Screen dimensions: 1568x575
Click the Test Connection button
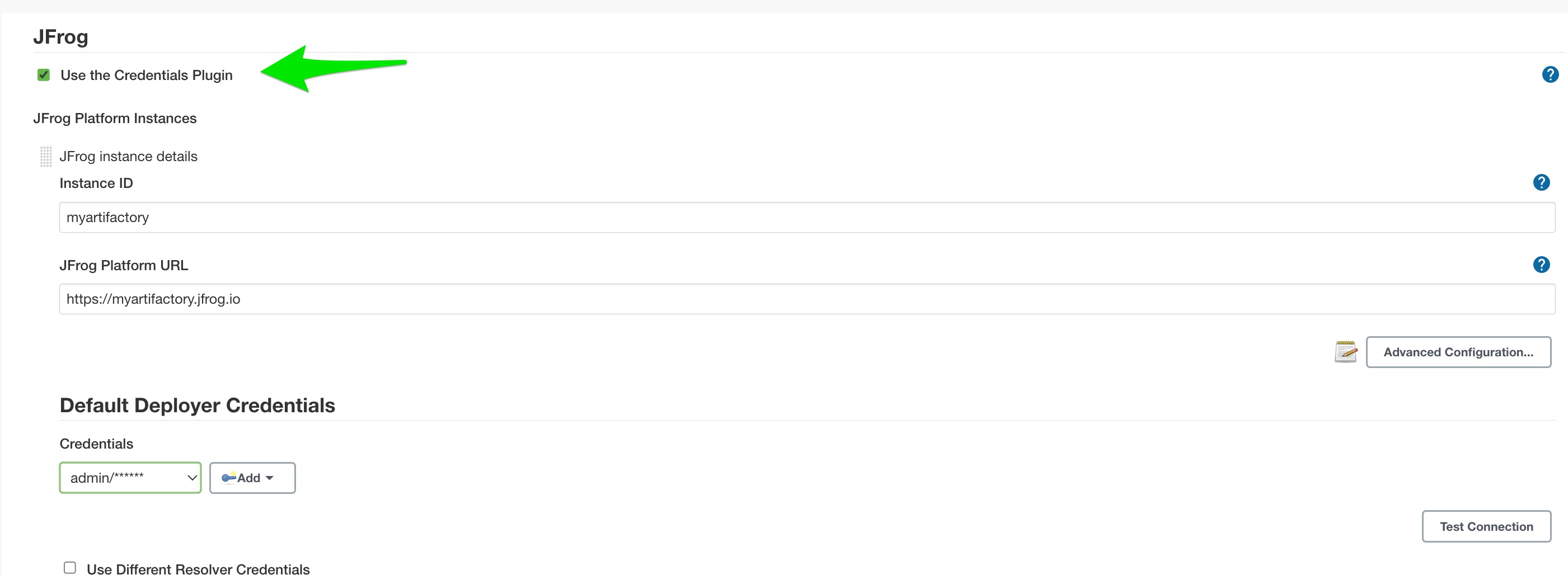click(x=1486, y=526)
